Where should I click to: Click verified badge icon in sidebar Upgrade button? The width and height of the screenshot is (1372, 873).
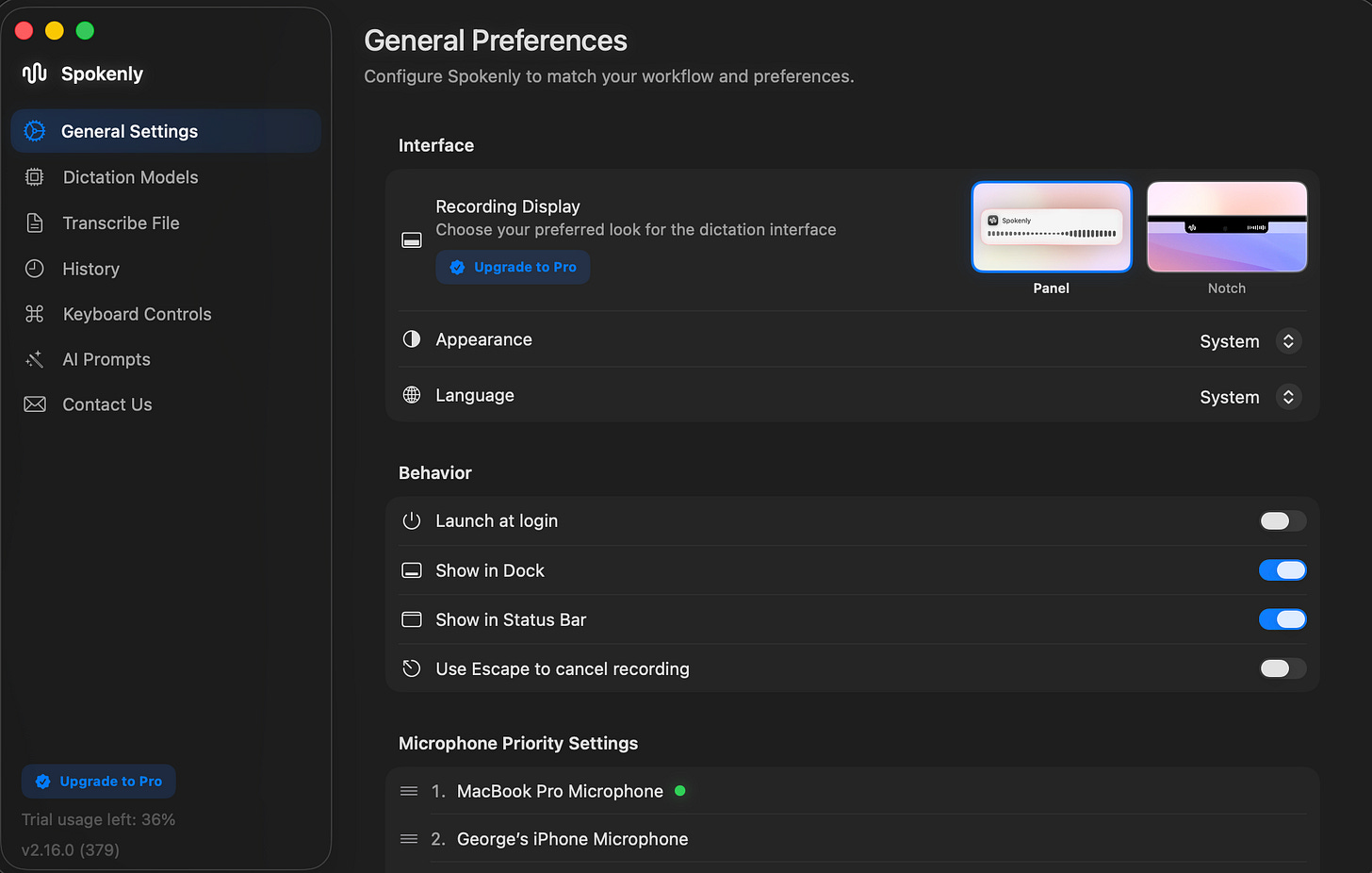pyautogui.click(x=43, y=782)
